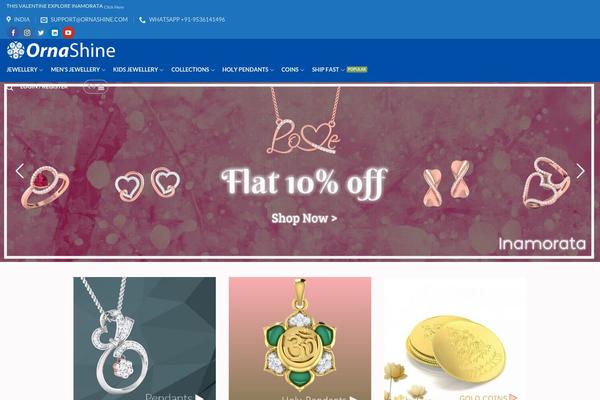
Task: Expand the Kids Jewellery dropdown
Action: pos(138,70)
